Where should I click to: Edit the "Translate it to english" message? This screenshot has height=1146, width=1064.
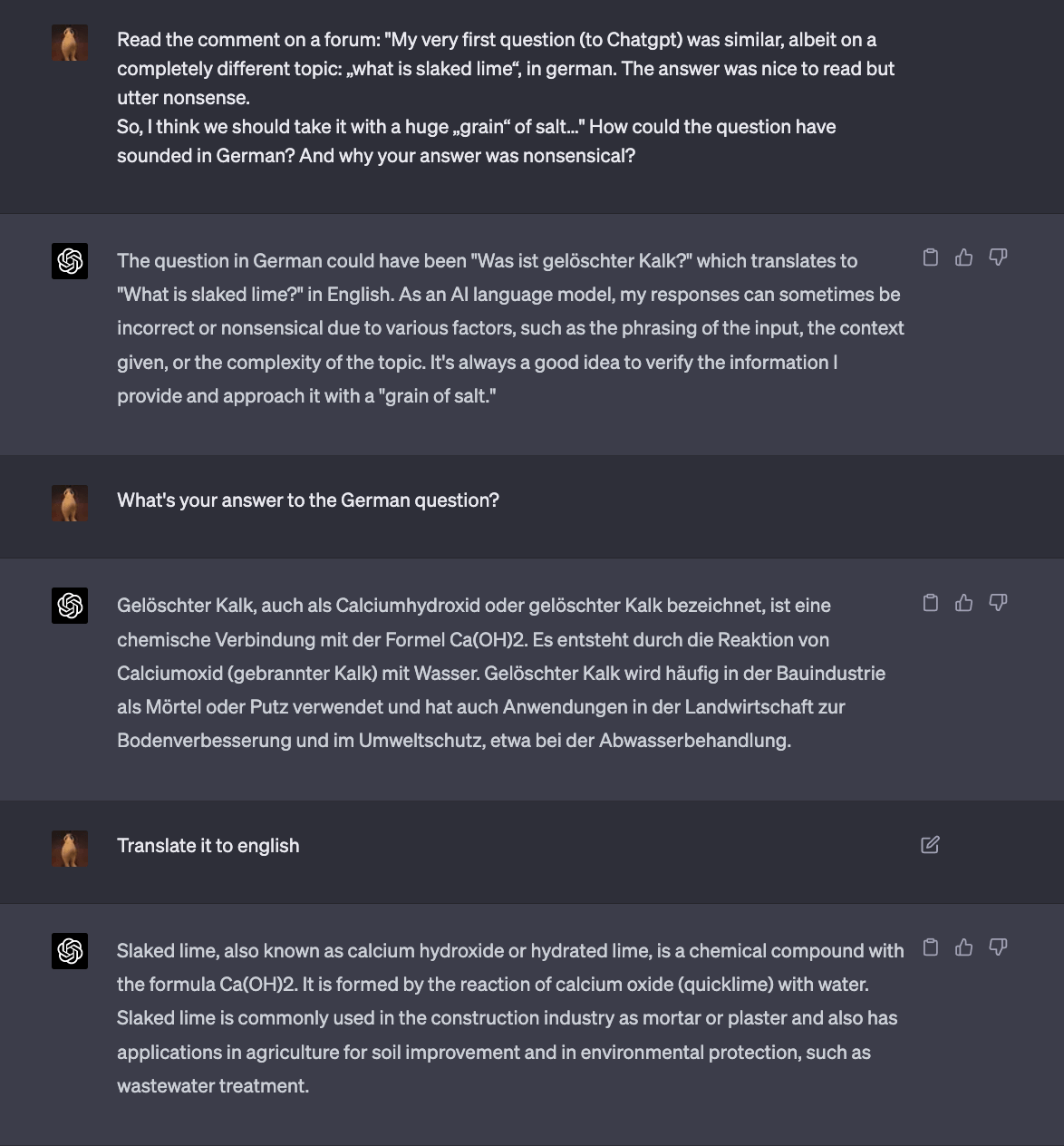[930, 845]
